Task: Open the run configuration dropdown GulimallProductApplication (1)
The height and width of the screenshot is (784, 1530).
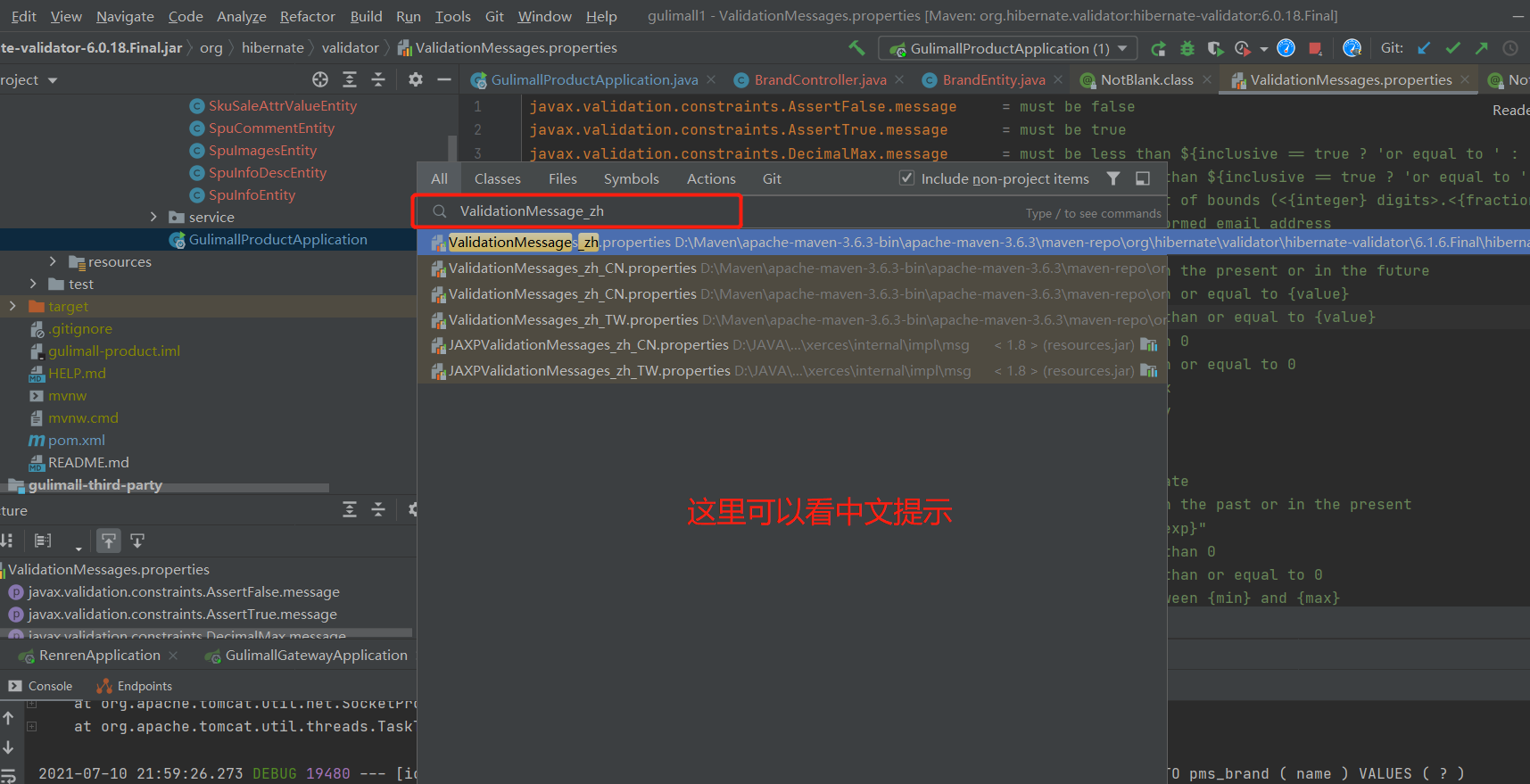Action: [1008, 48]
